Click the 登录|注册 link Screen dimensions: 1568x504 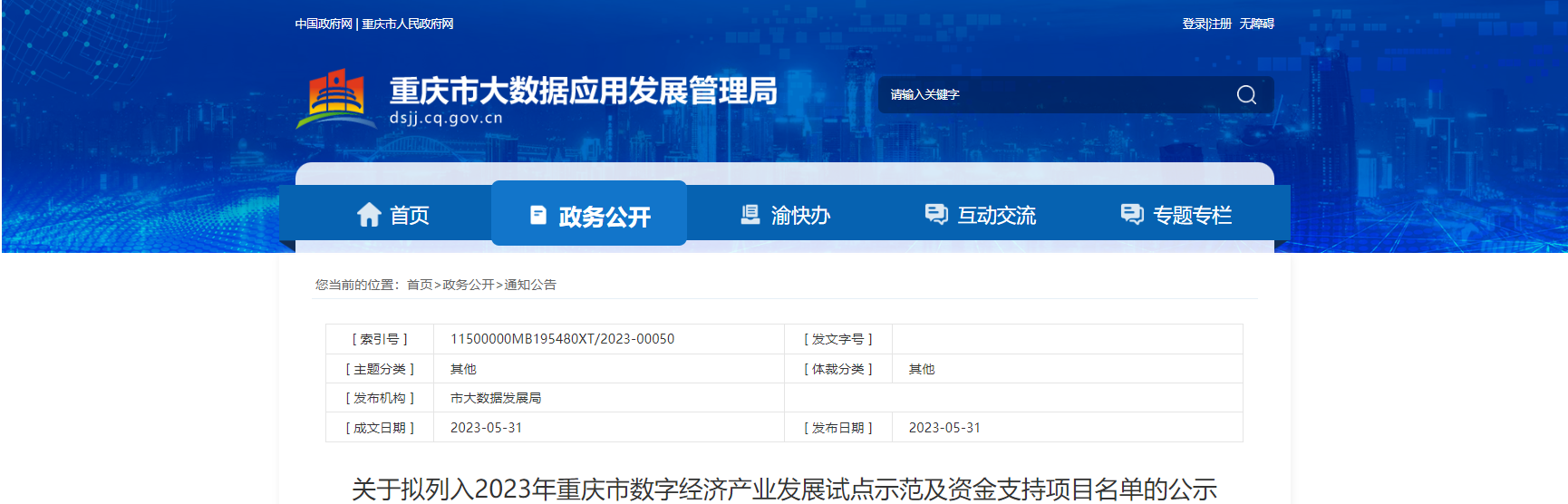1206,24
